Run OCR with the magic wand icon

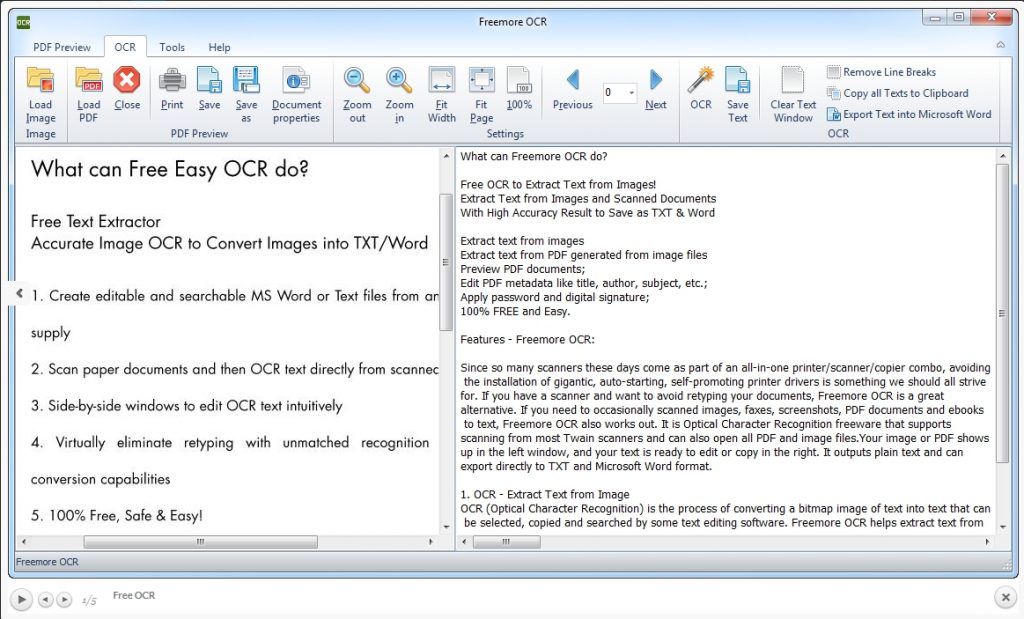pyautogui.click(x=701, y=81)
